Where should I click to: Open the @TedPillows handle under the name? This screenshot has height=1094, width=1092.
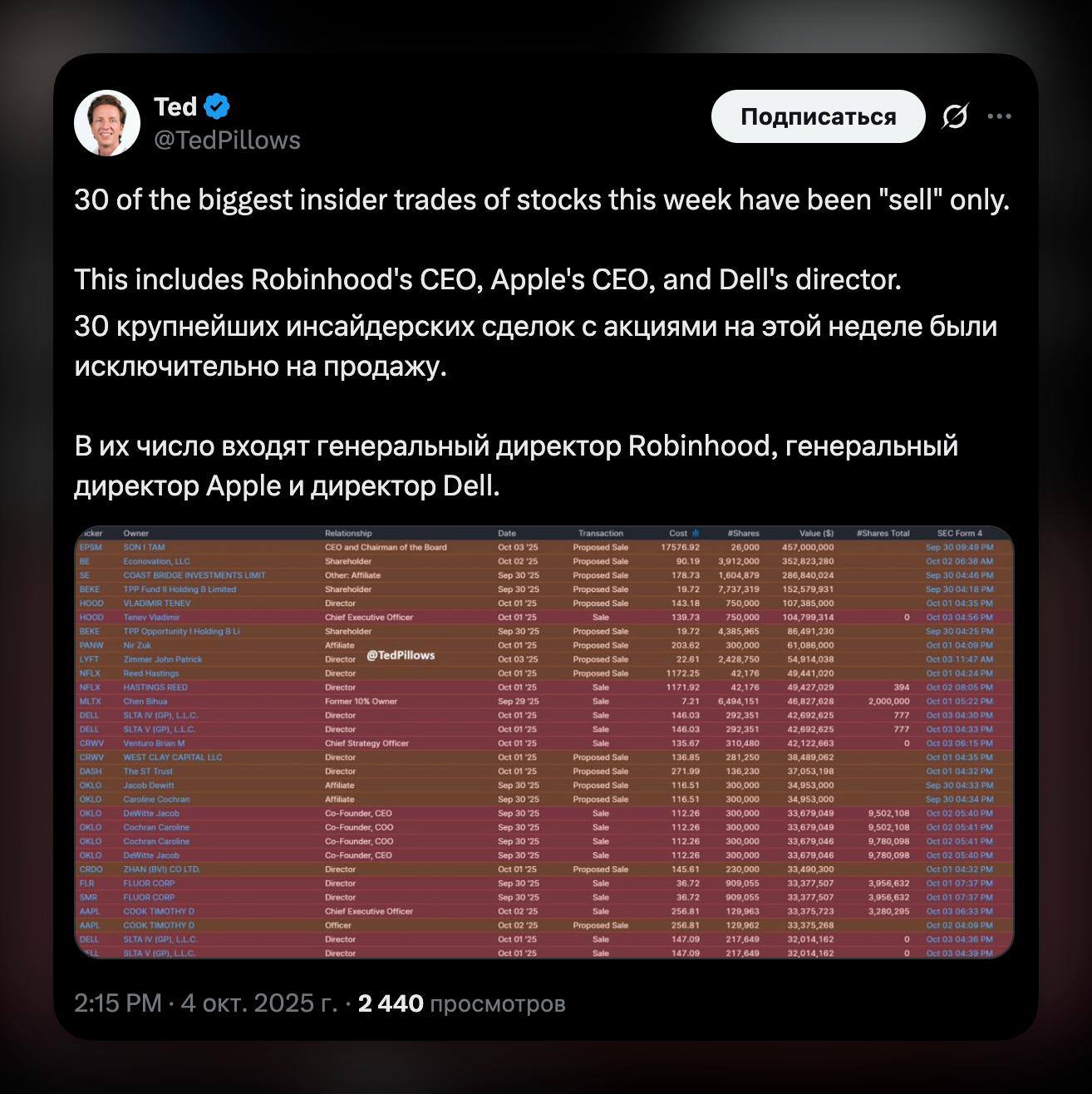pyautogui.click(x=227, y=140)
